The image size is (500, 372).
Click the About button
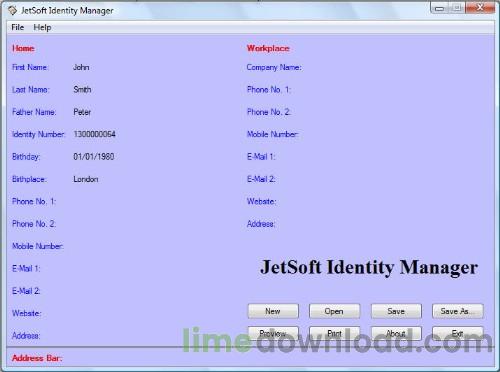pyautogui.click(x=396, y=333)
